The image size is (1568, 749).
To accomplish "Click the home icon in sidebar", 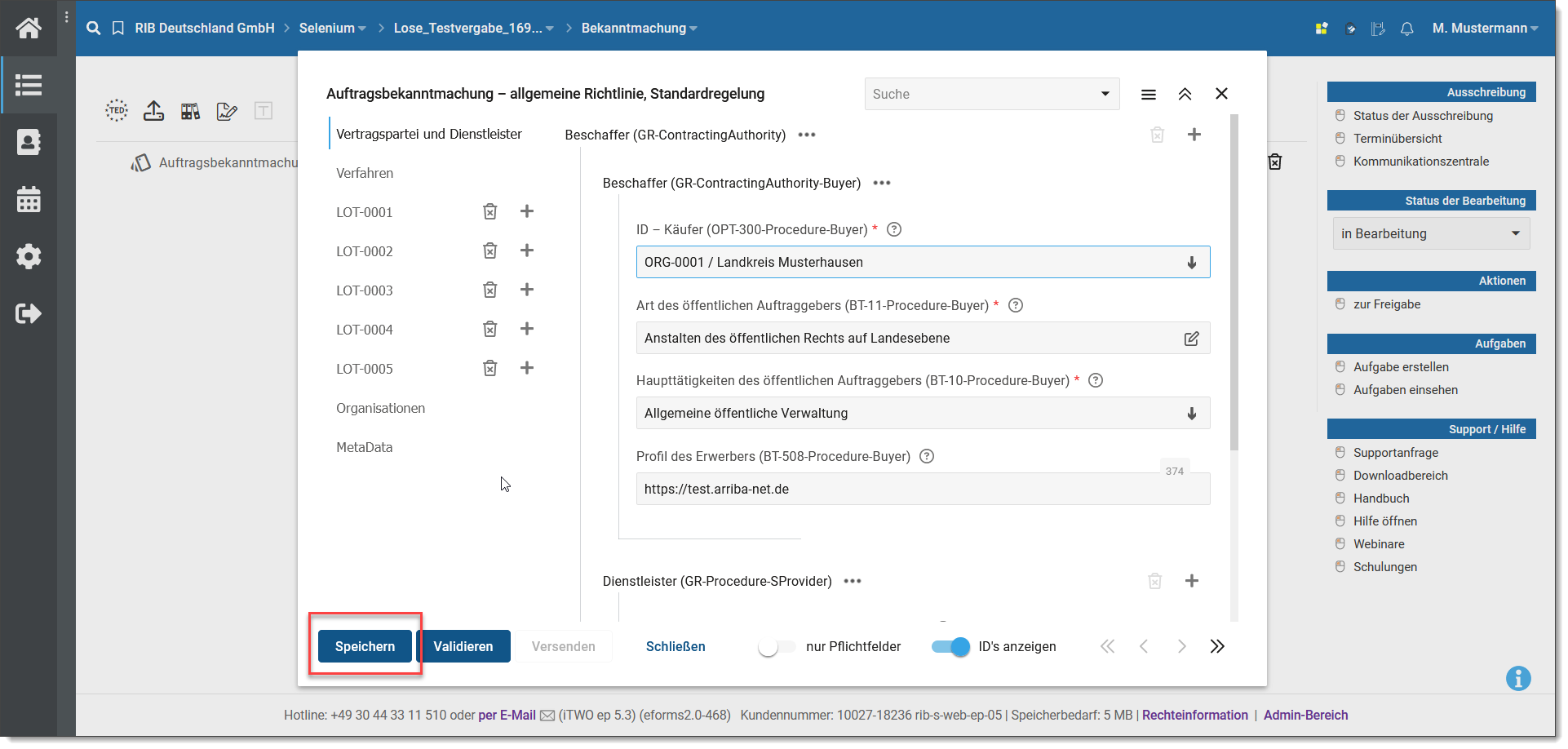I will coord(29,29).
